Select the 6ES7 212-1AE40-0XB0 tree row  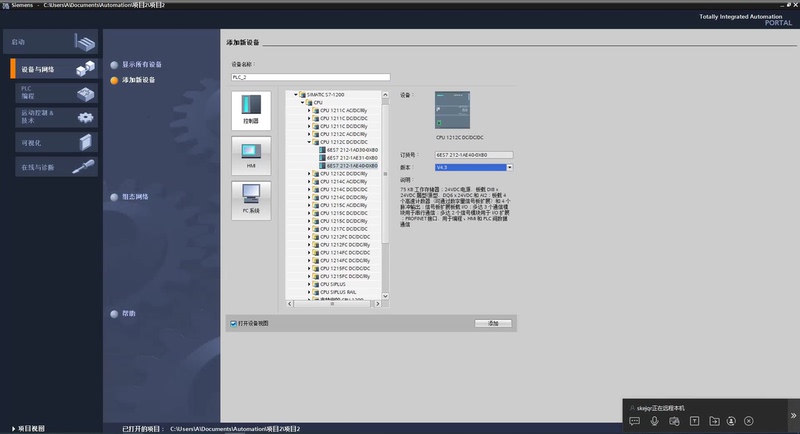pos(352,166)
